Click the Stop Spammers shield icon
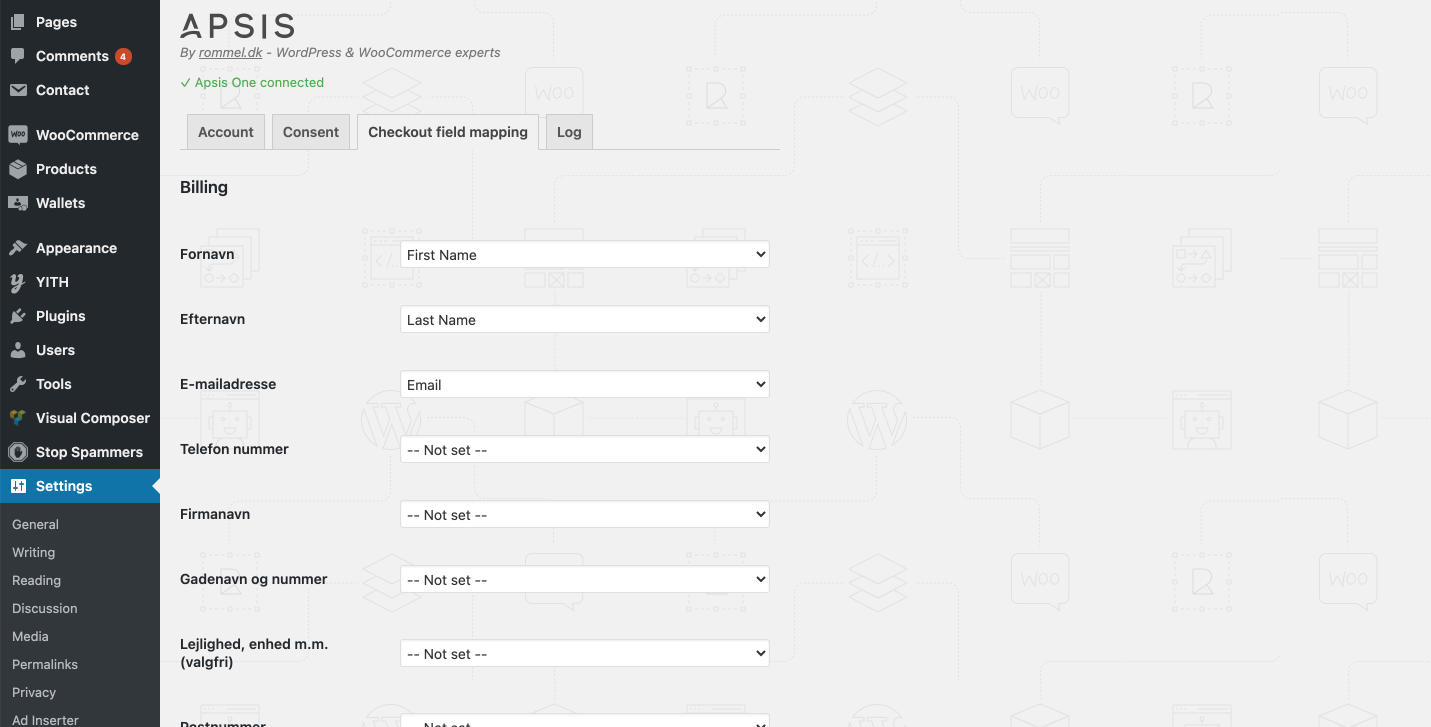The image size is (1431, 727). 18,452
